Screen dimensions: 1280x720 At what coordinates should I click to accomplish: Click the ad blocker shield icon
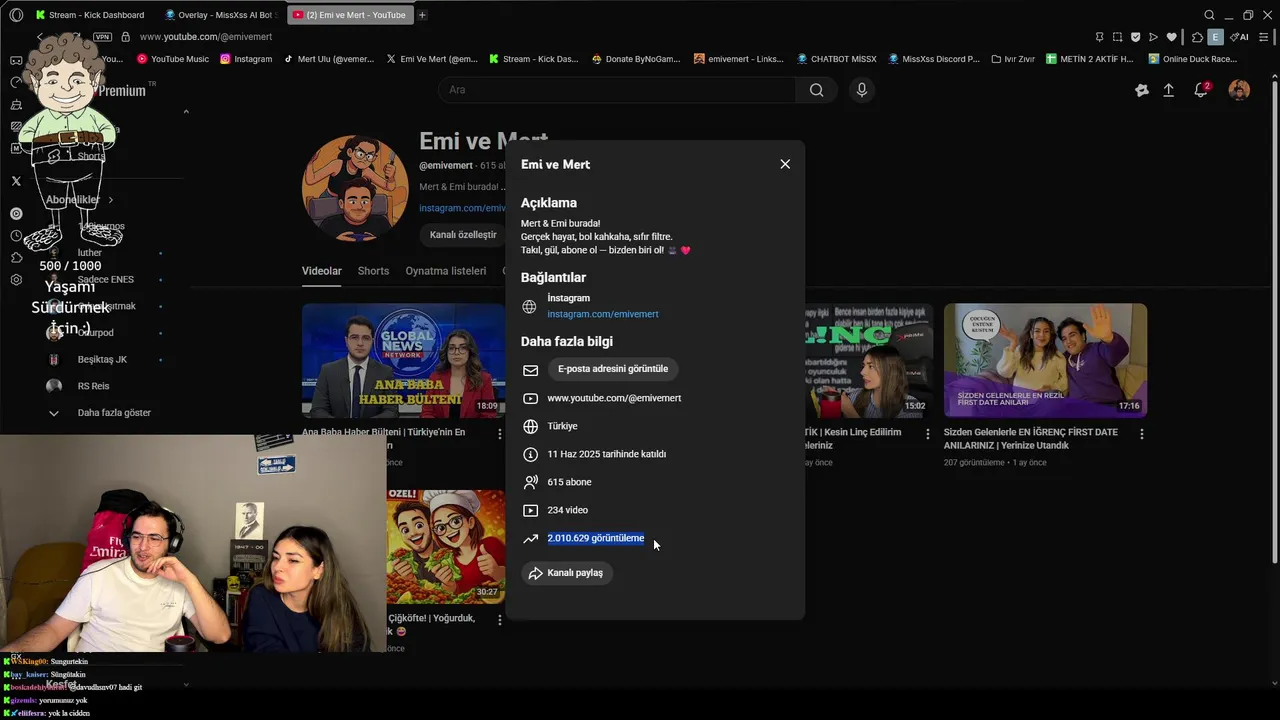1135,37
